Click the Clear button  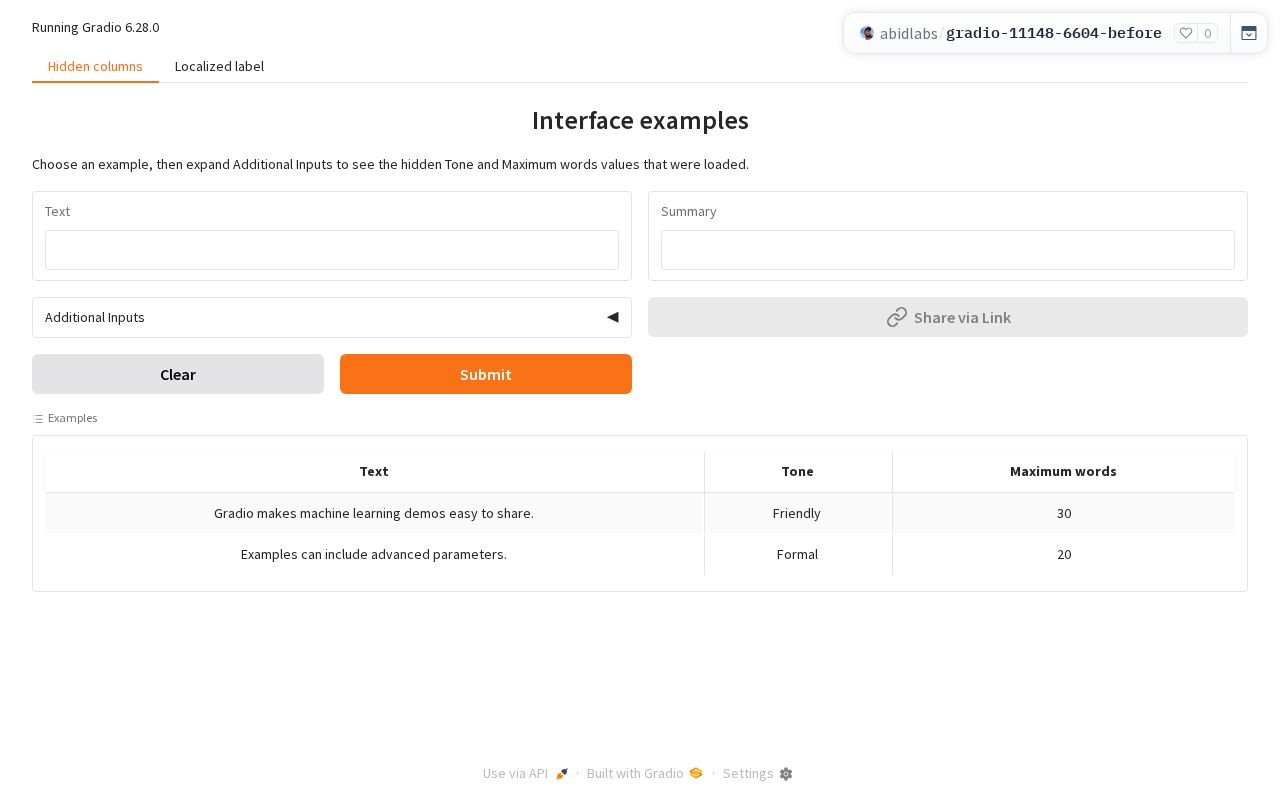click(178, 374)
